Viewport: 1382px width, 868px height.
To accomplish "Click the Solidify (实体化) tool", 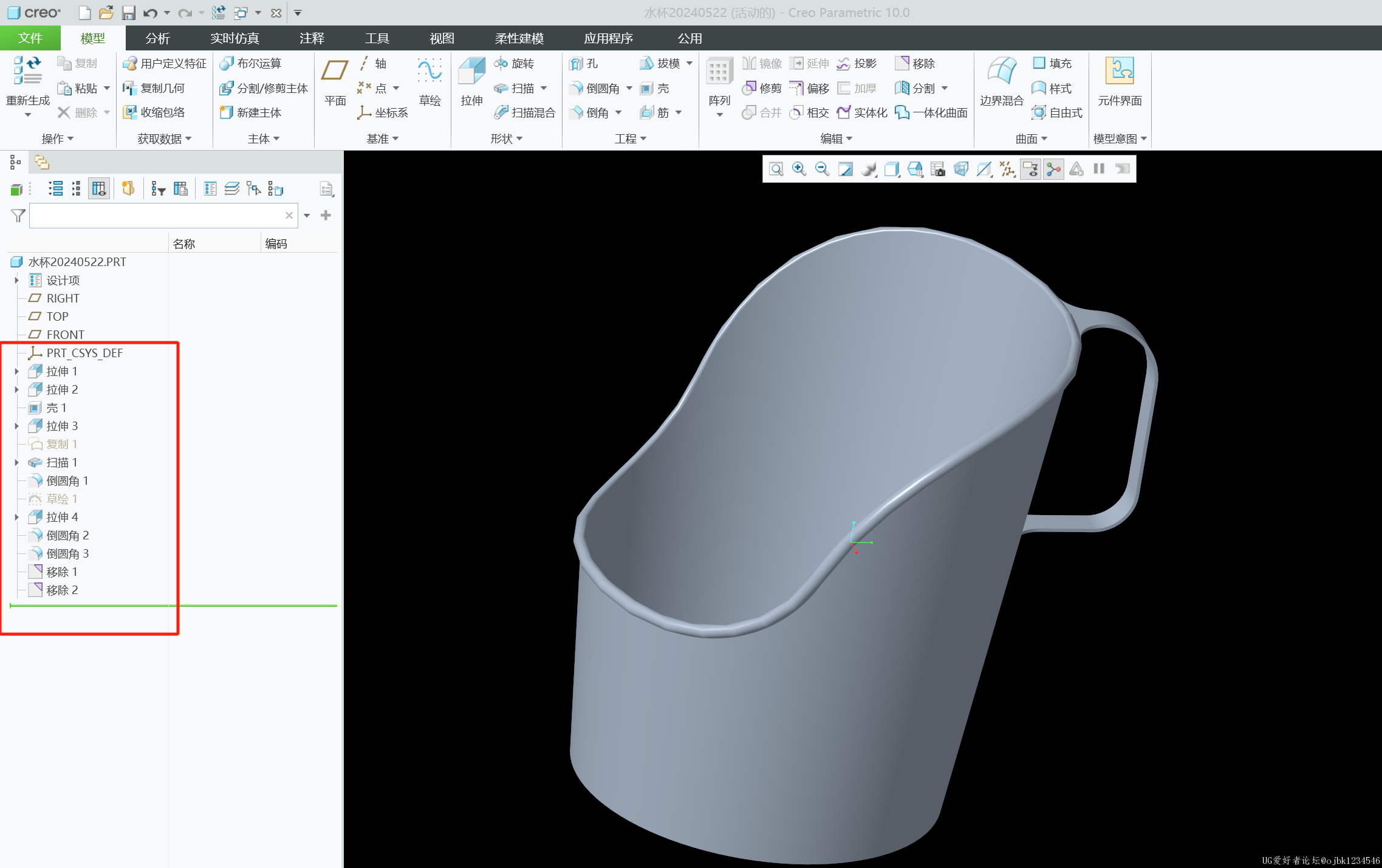I will (862, 113).
